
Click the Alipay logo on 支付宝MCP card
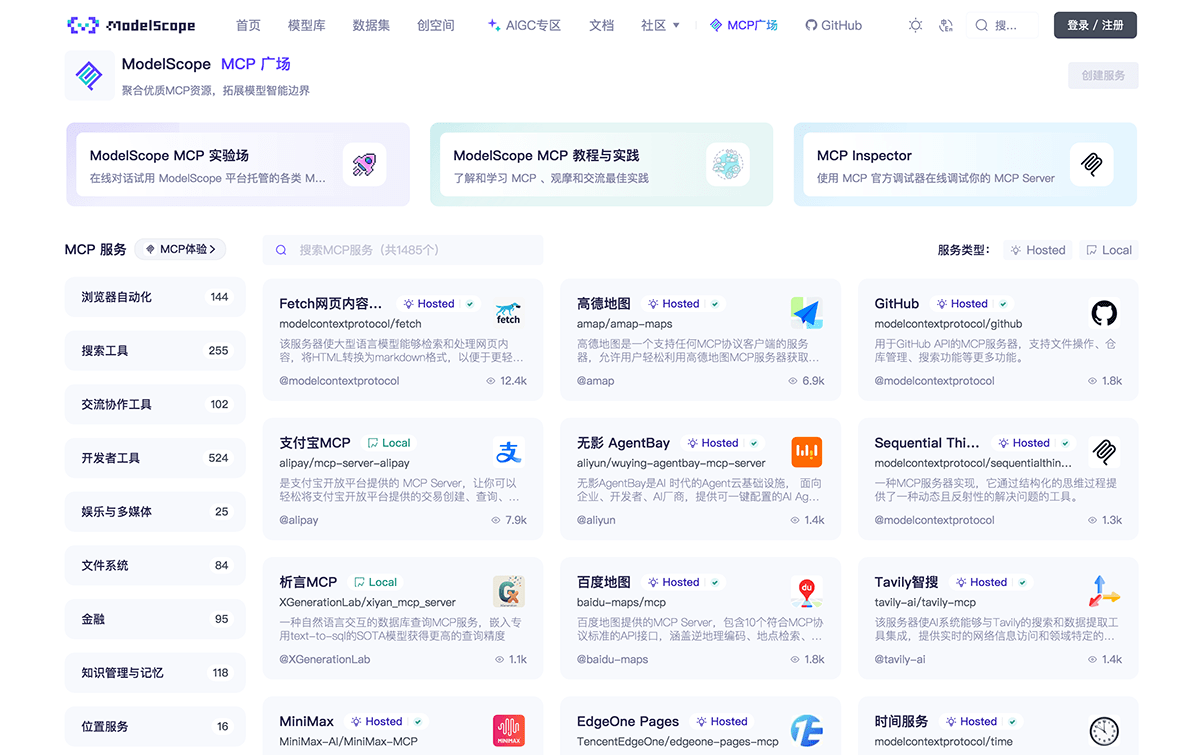click(x=508, y=452)
